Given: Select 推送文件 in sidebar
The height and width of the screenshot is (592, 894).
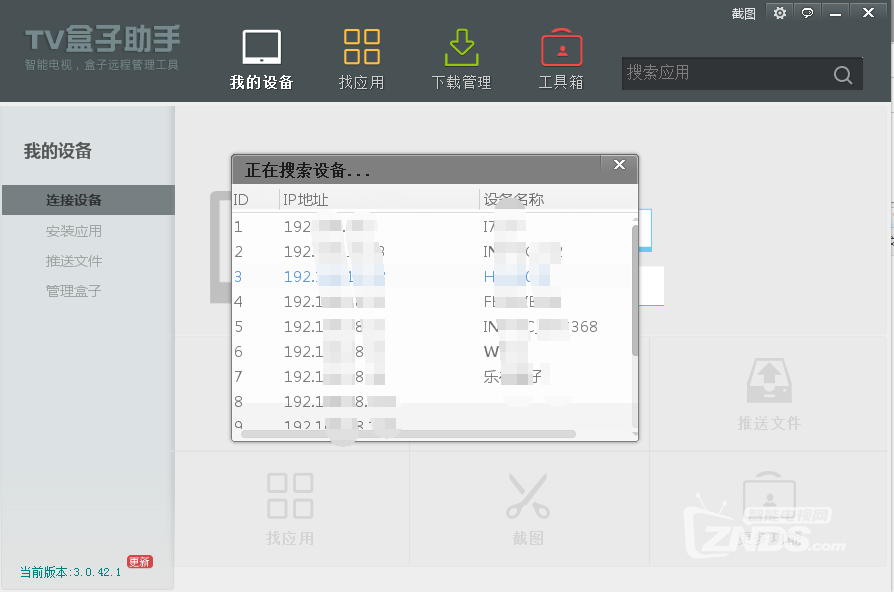Looking at the screenshot, I should click(x=74, y=261).
